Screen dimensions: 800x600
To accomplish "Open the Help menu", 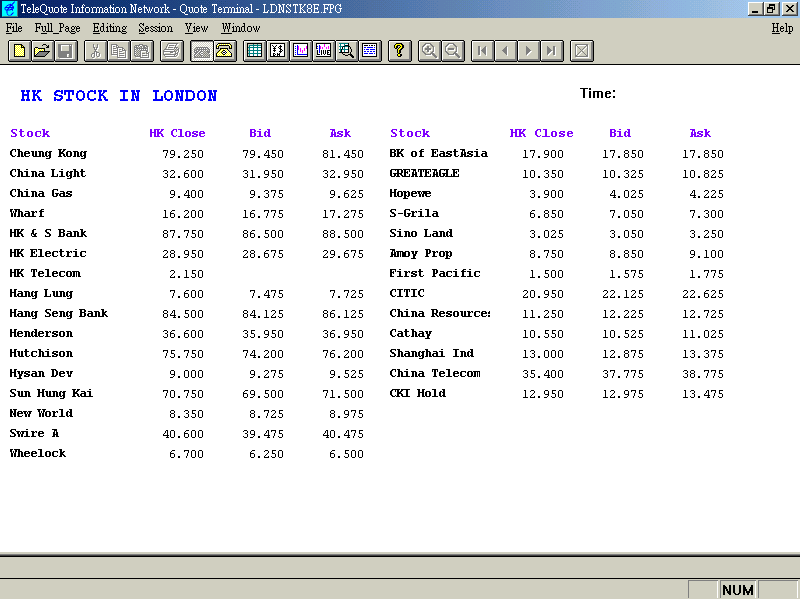I will click(x=782, y=28).
